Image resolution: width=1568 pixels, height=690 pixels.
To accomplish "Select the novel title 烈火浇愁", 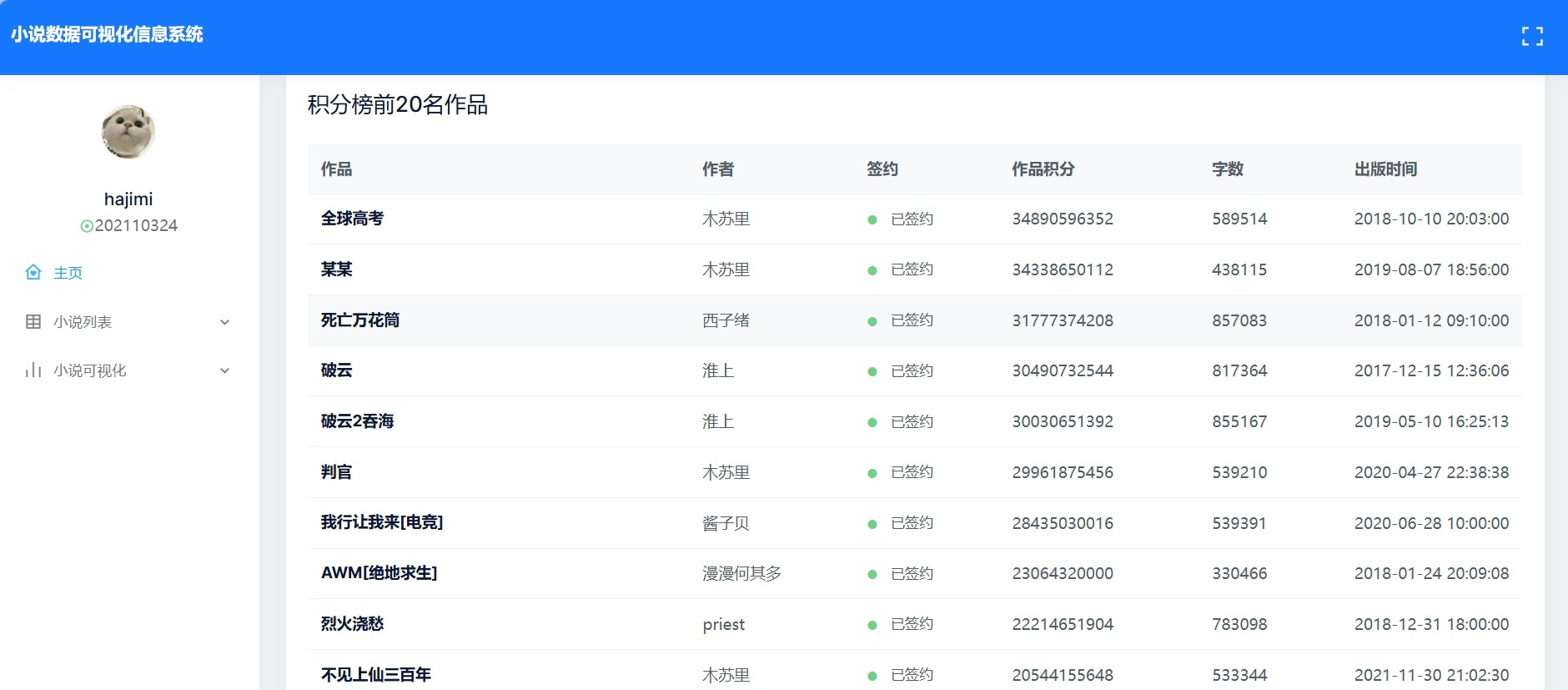I will click(x=352, y=624).
